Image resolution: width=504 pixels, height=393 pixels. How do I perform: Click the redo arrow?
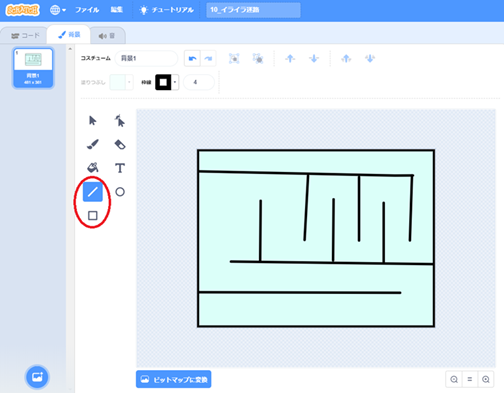(x=208, y=59)
